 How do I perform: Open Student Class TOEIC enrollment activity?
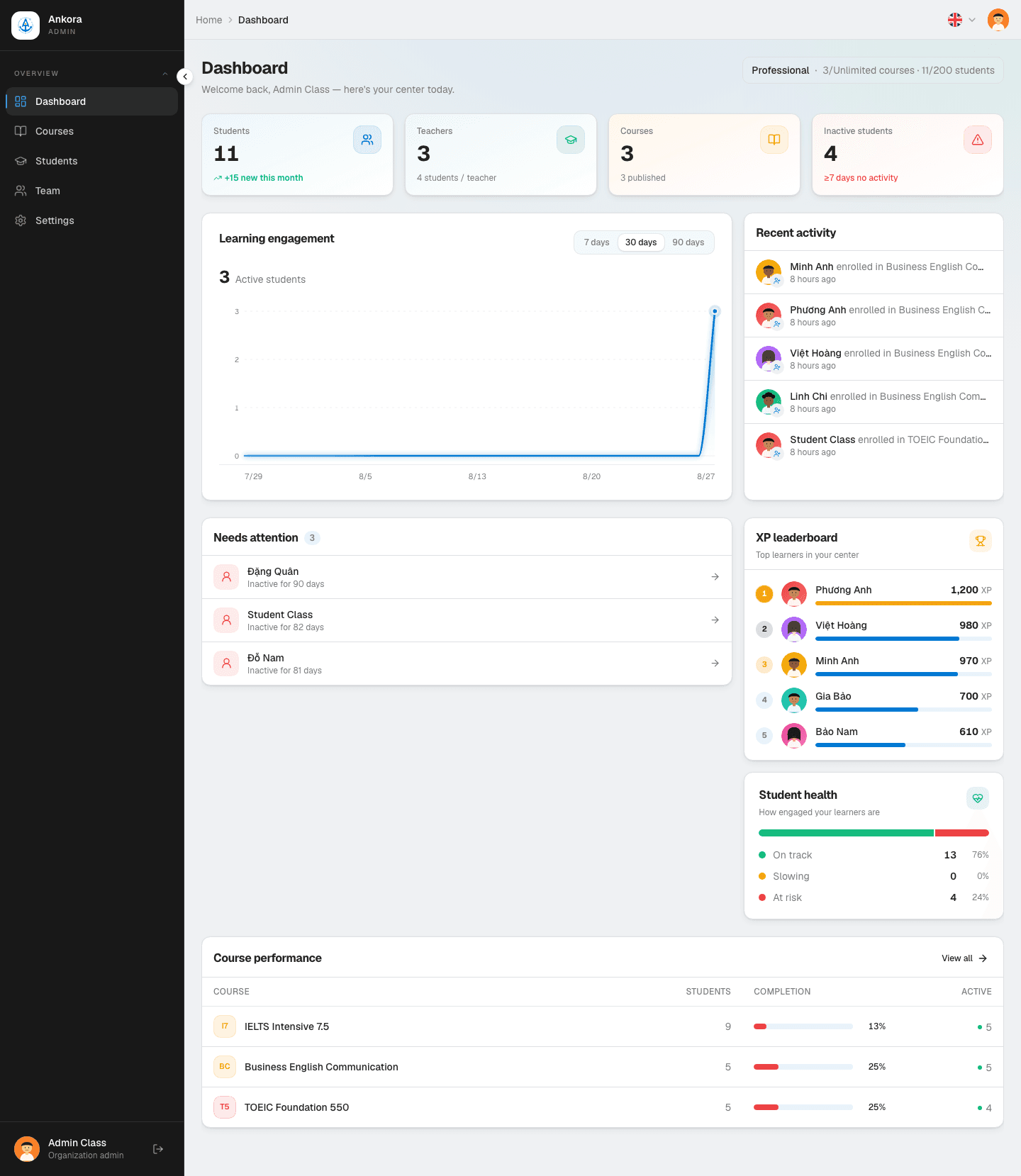[x=874, y=445]
